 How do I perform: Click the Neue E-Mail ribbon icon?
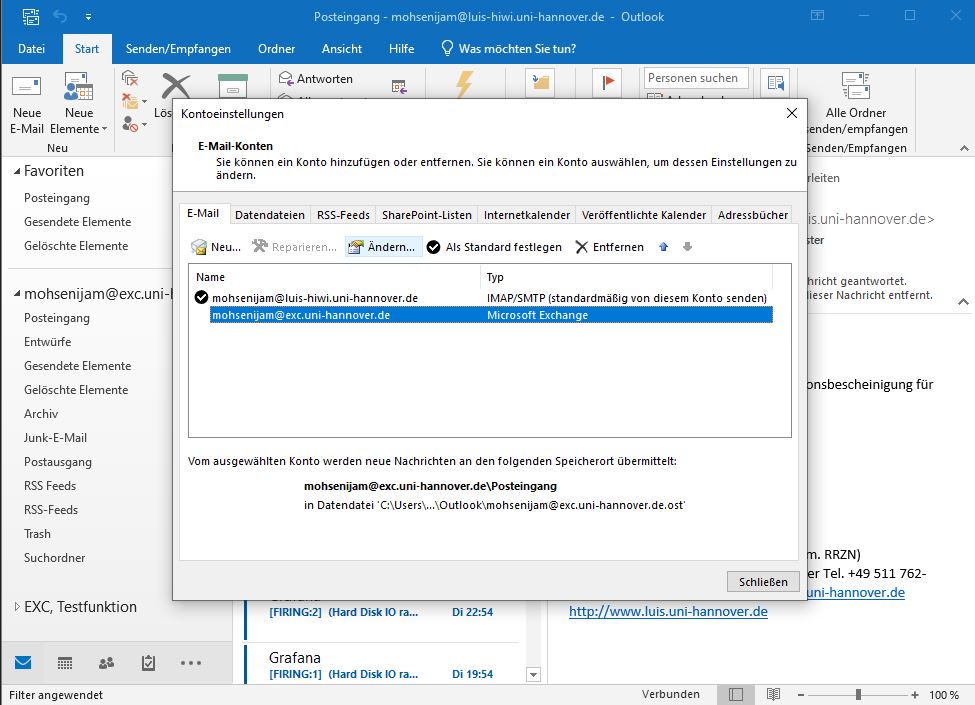[x=27, y=87]
